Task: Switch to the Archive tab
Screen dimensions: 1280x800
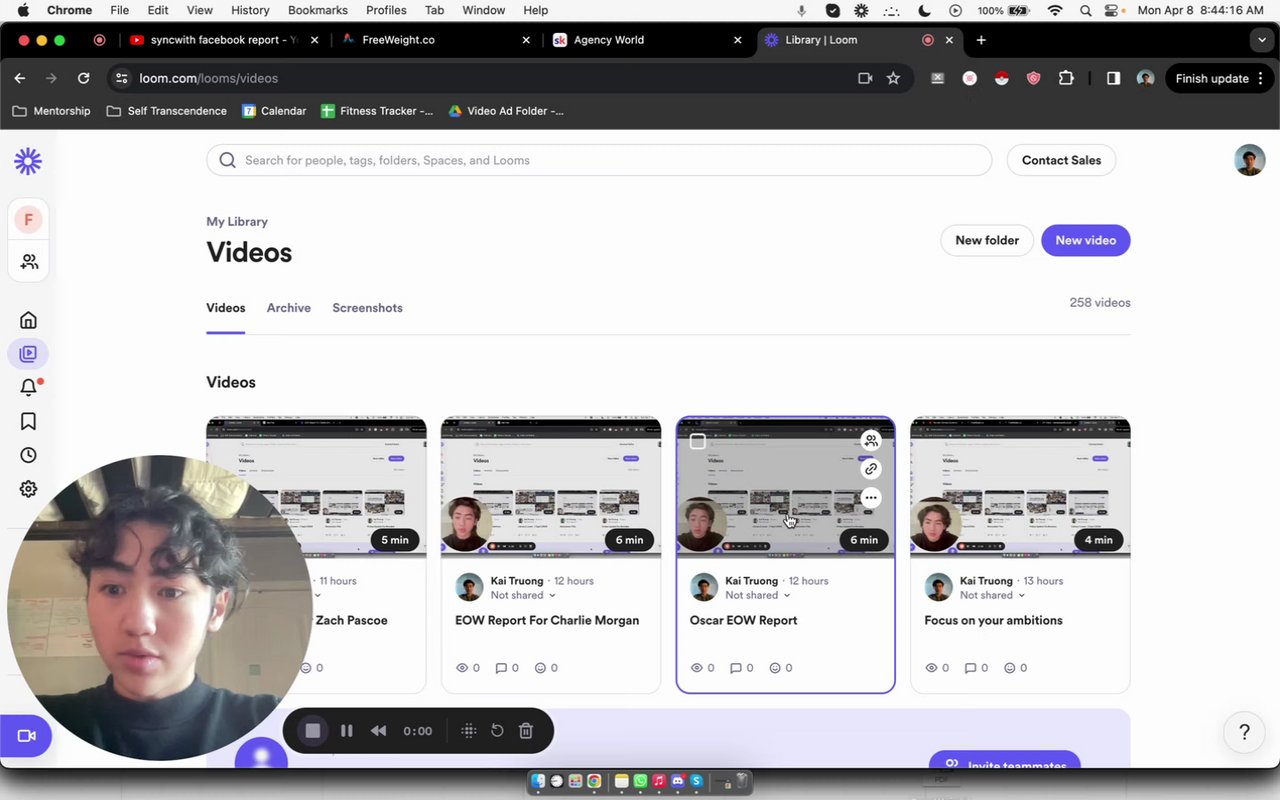Action: click(x=288, y=308)
